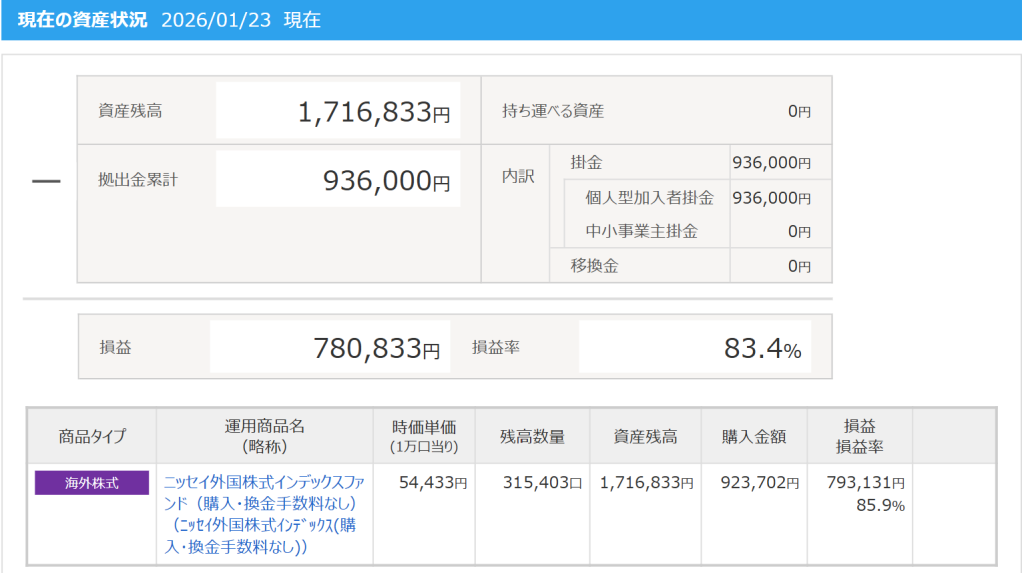Click the 損益 value 780,833円
Viewport: 1024px width, 573px height.
click(x=376, y=348)
